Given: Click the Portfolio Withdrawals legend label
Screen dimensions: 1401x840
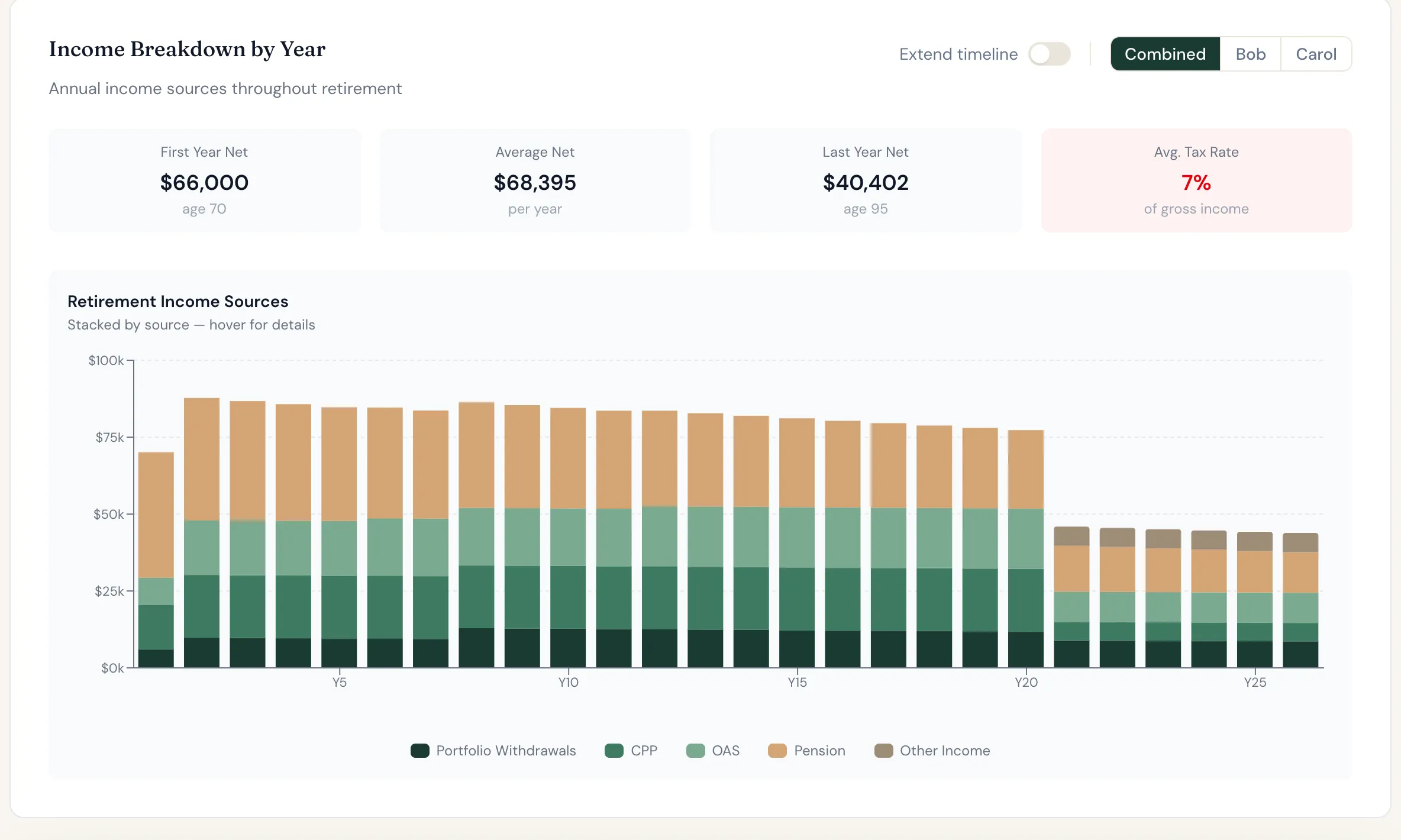Looking at the screenshot, I should 506,751.
